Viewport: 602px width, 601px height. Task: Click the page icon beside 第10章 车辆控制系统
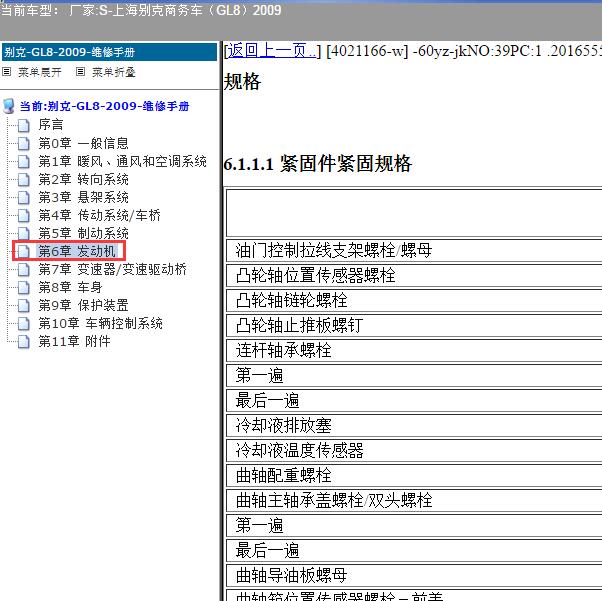(23, 323)
